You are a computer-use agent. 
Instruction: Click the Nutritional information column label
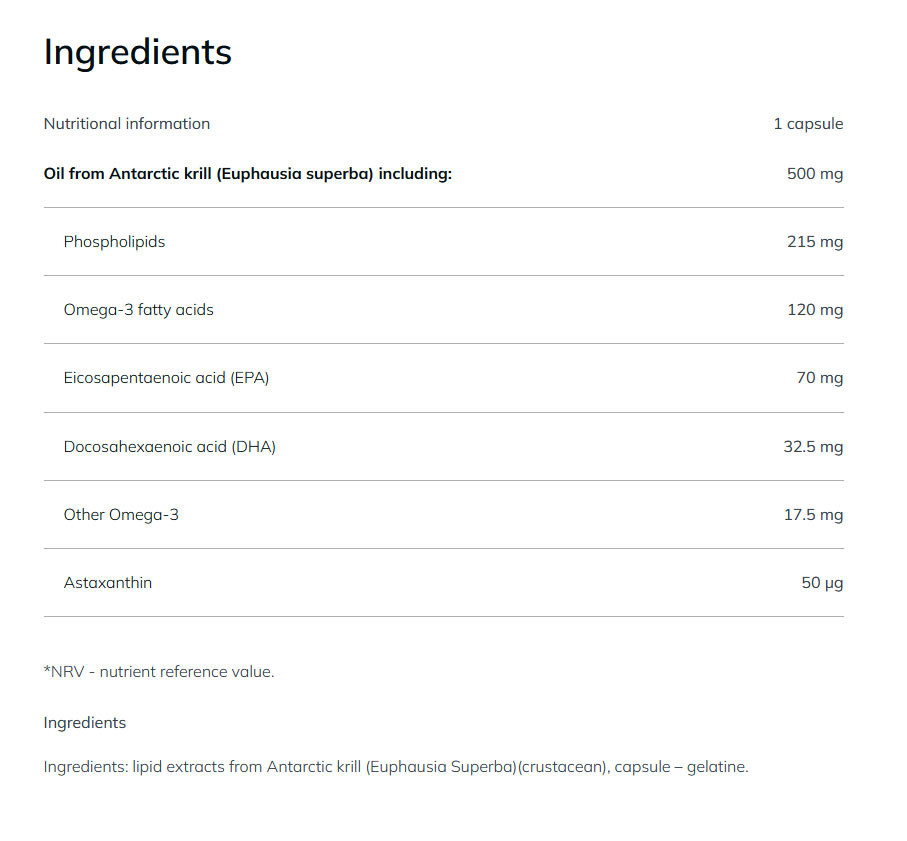click(x=127, y=124)
